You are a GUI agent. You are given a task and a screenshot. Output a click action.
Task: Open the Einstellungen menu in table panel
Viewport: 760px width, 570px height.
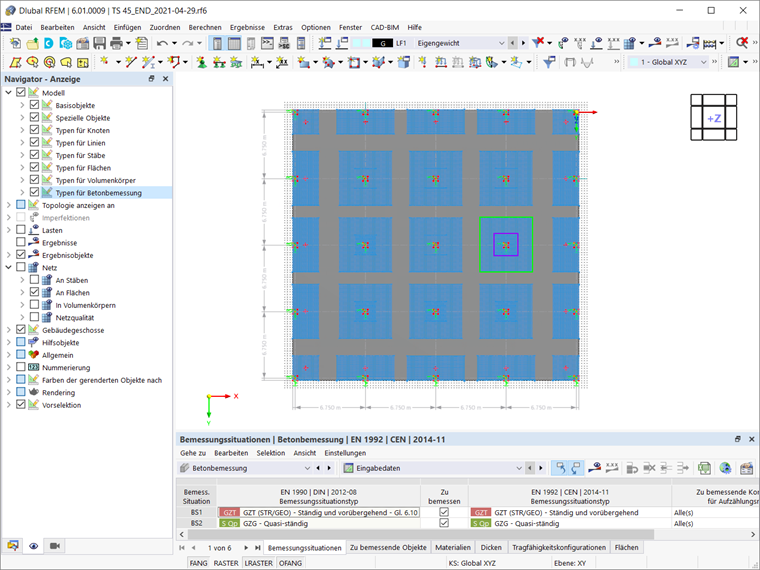pos(345,453)
